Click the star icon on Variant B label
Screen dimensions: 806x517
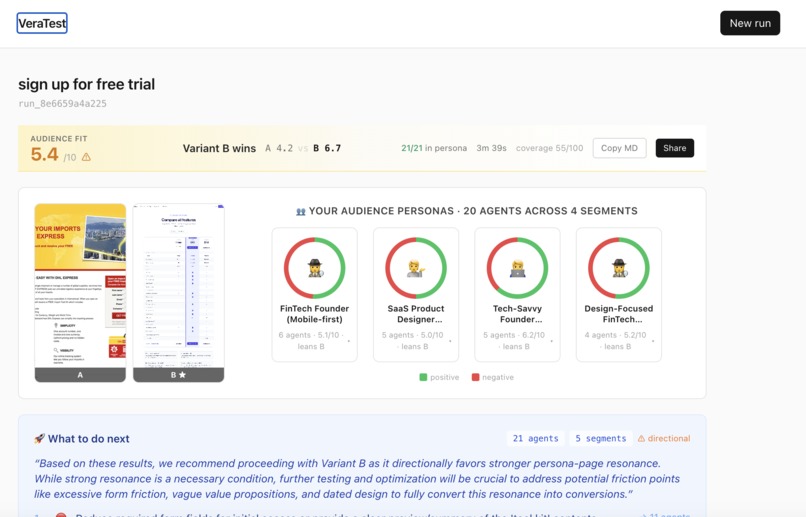182,375
